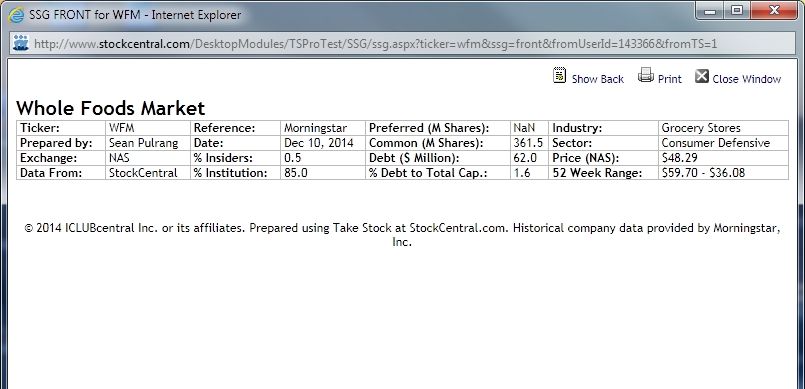Select the Print link
The height and width of the screenshot is (389, 805).
pyautogui.click(x=669, y=79)
